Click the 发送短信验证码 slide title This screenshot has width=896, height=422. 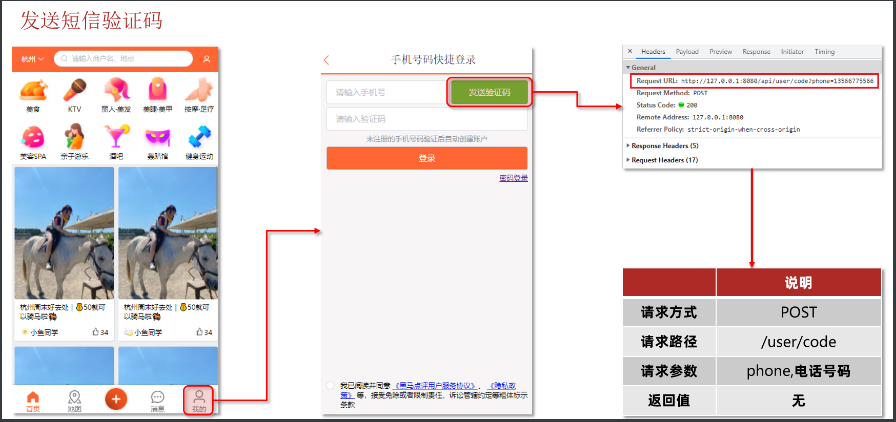tap(91, 21)
